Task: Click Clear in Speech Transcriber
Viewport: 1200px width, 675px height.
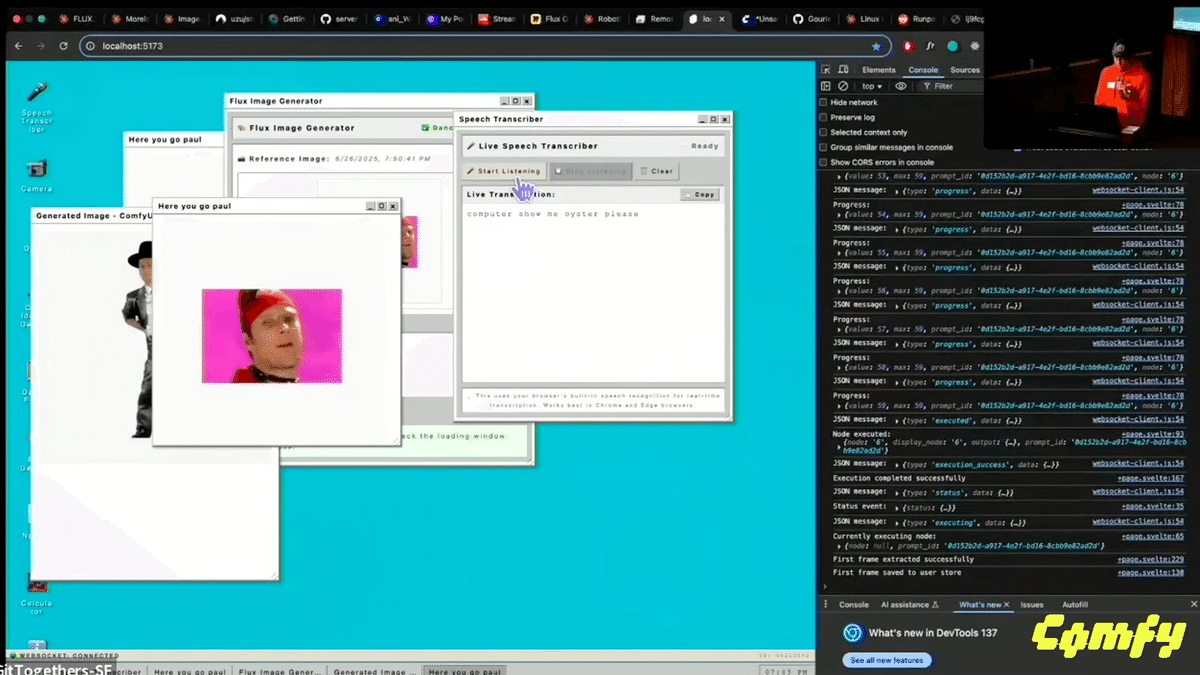Action: coord(657,171)
